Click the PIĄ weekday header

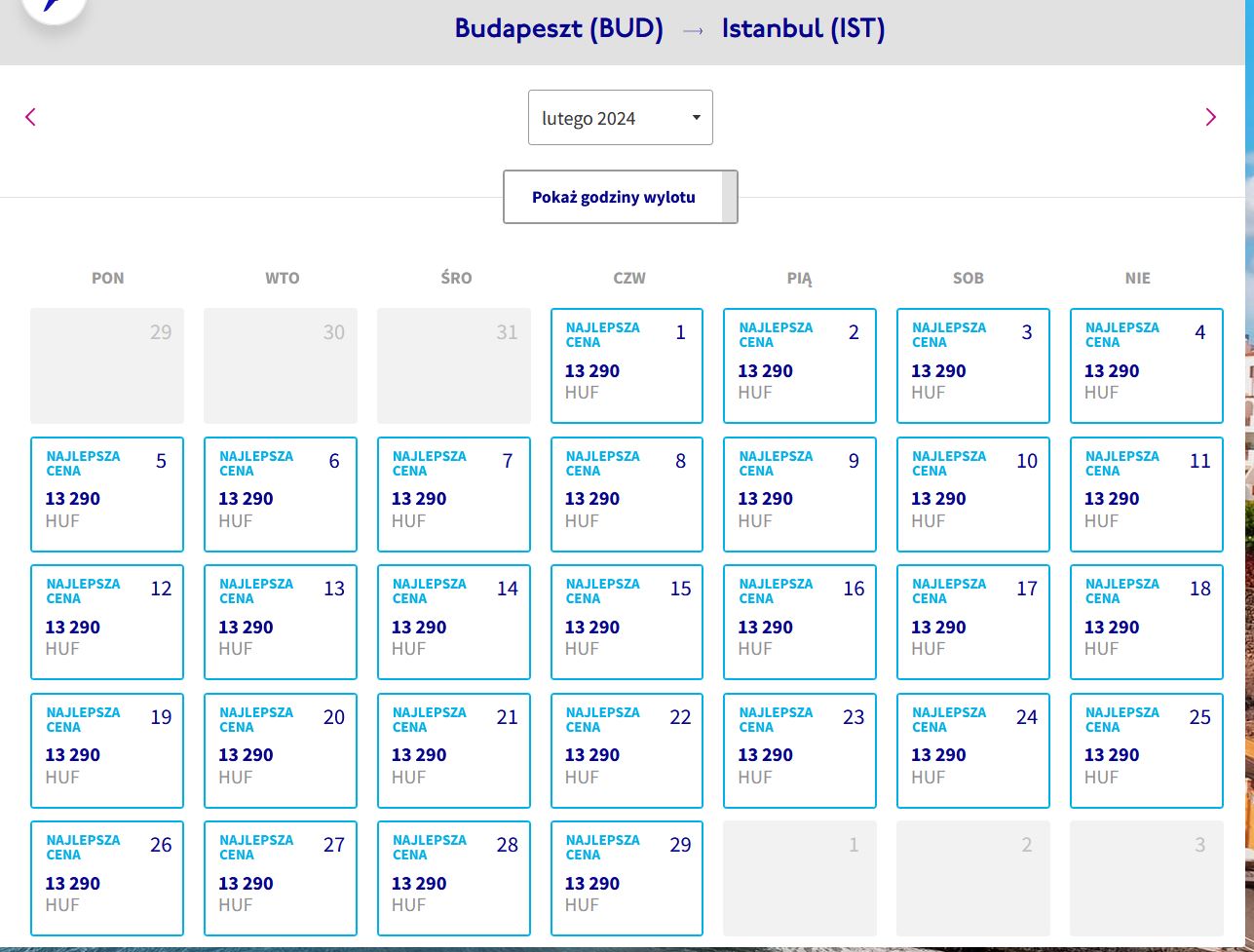tap(799, 278)
